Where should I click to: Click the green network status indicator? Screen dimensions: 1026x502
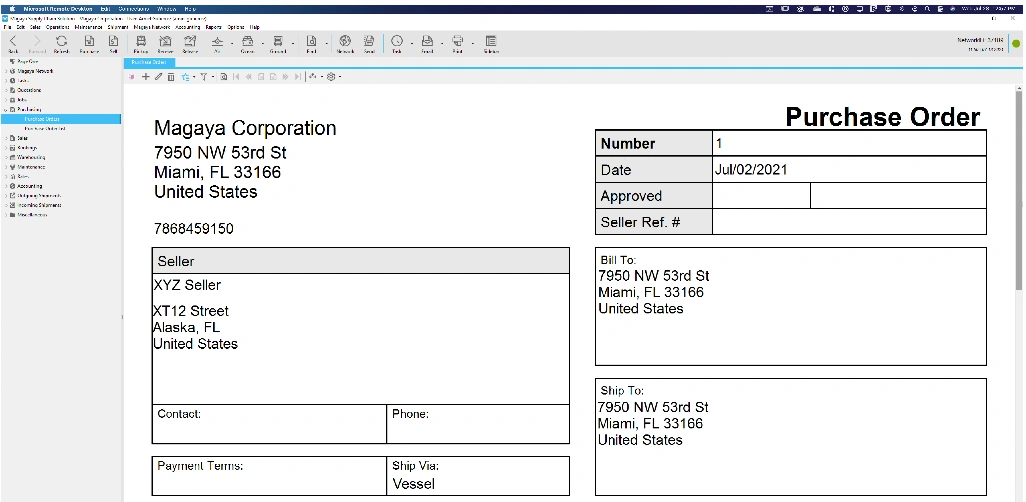1016,43
